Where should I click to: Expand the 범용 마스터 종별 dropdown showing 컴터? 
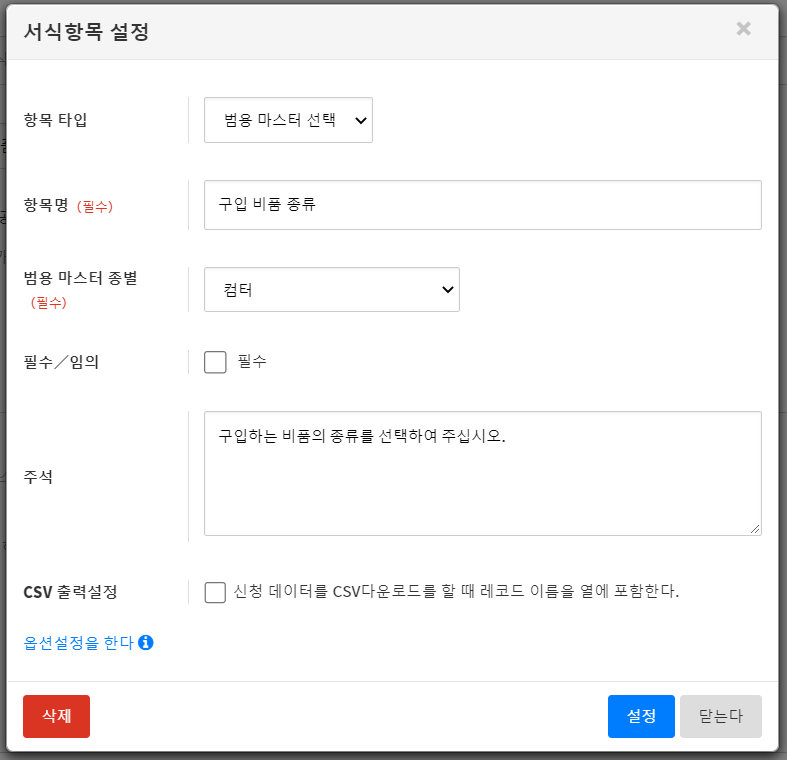click(x=331, y=290)
